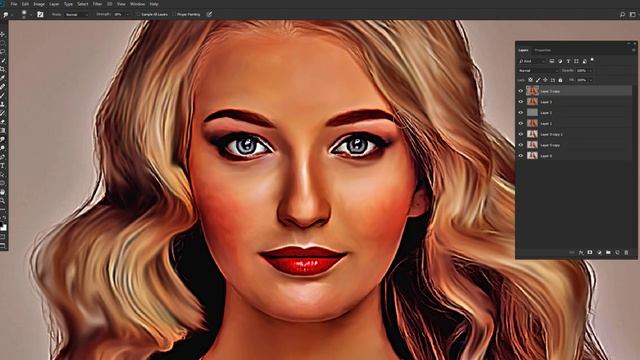640x360 pixels.
Task: Select the Layer 2 gray thumbnail
Action: pyautogui.click(x=532, y=112)
